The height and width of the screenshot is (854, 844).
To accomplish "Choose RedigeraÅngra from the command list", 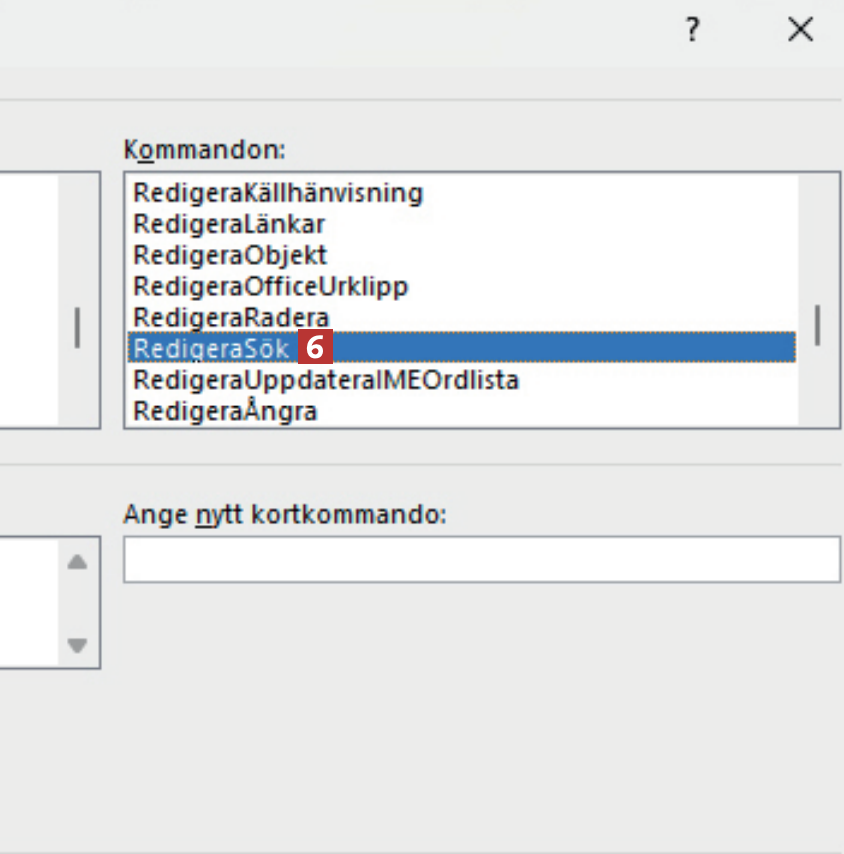I will [225, 411].
